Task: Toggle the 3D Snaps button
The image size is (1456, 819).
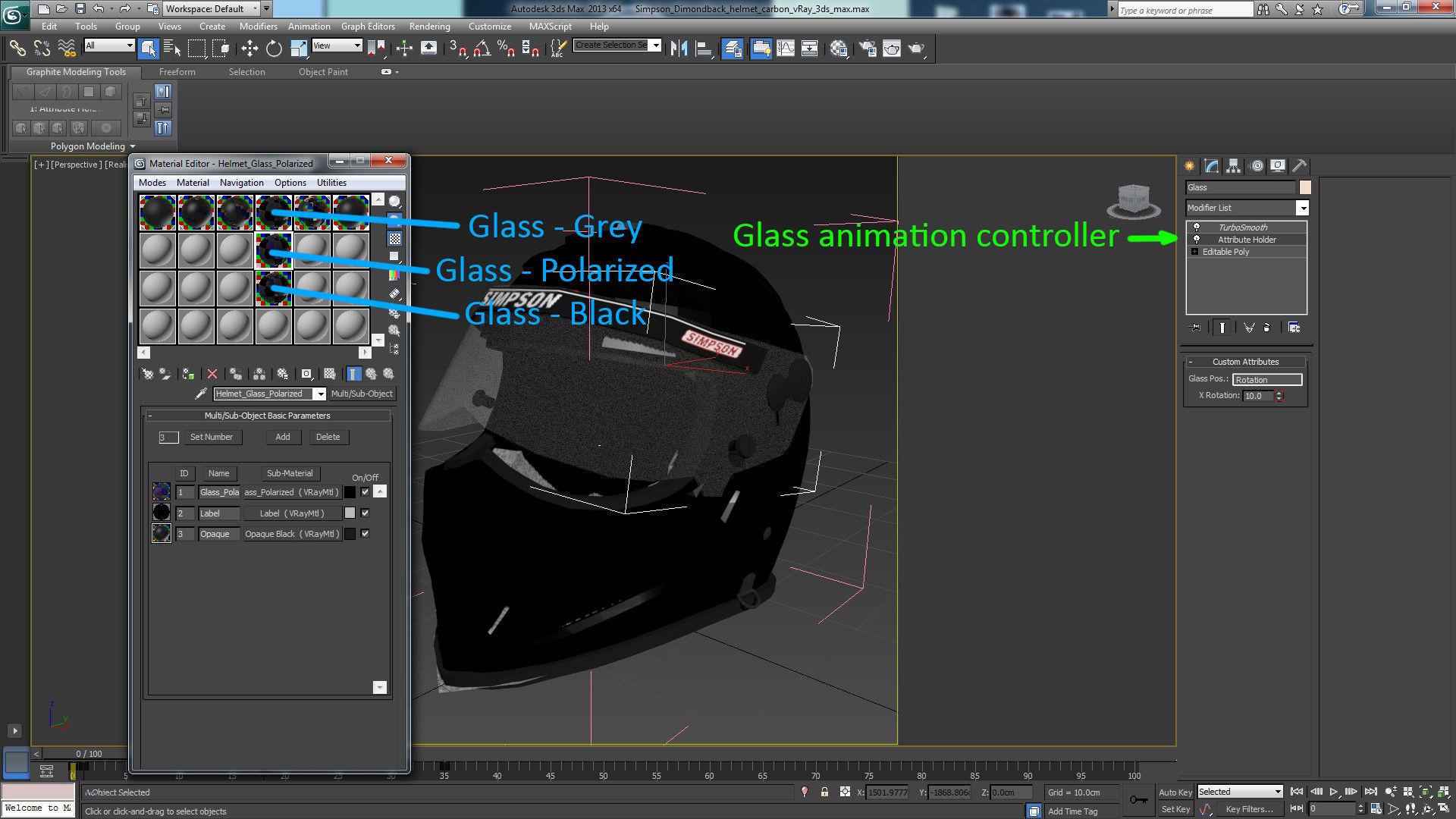Action: (x=457, y=49)
